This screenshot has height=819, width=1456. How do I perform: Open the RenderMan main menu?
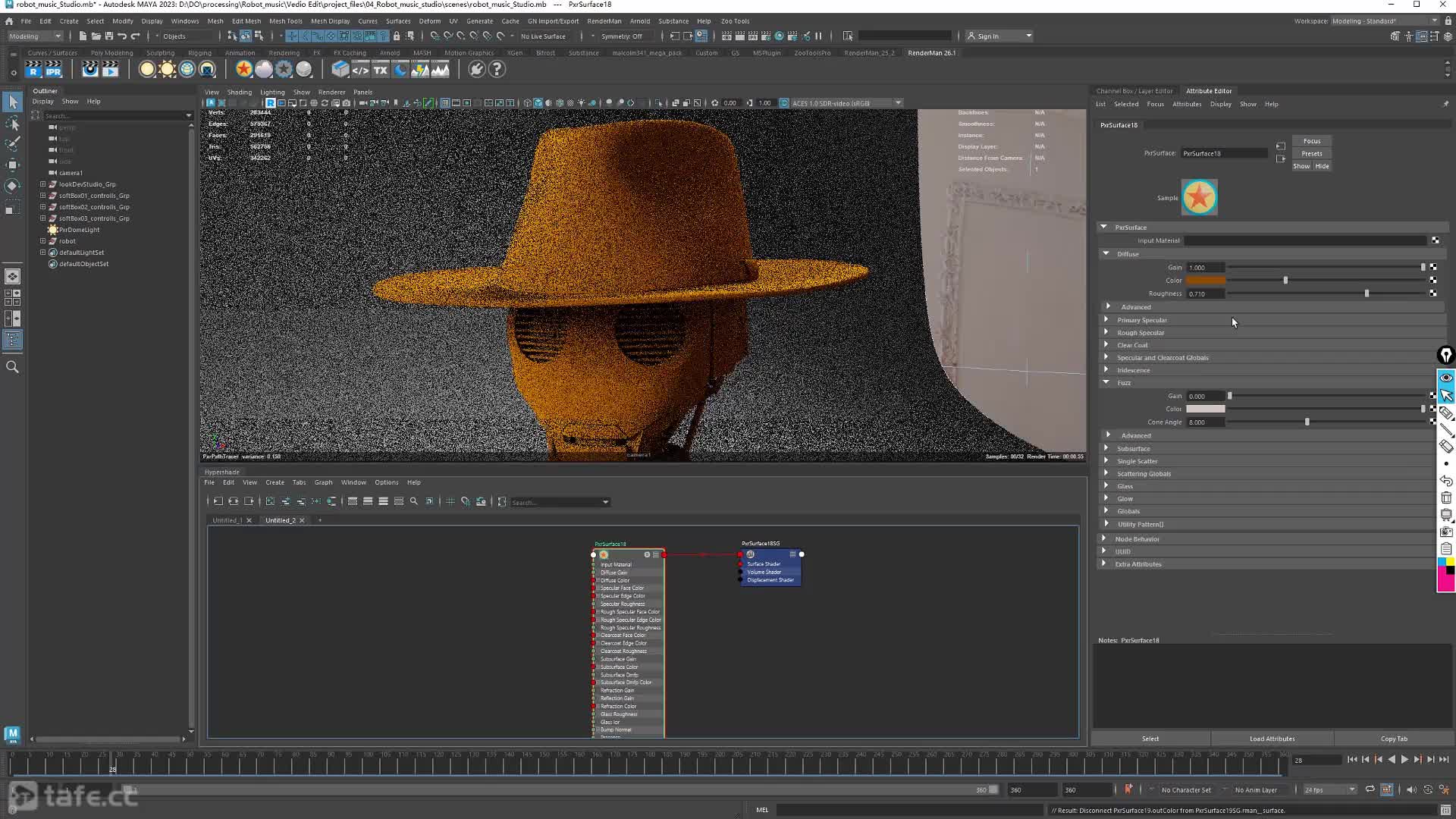pyautogui.click(x=604, y=21)
